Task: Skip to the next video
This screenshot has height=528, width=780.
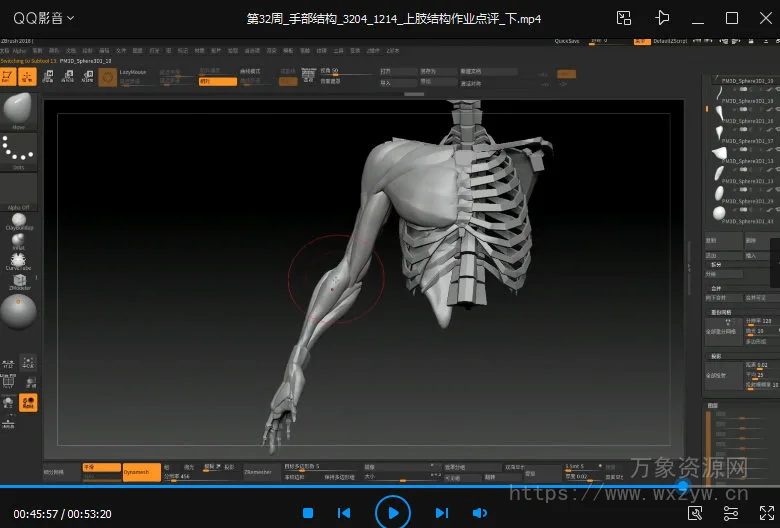Action: click(441, 513)
